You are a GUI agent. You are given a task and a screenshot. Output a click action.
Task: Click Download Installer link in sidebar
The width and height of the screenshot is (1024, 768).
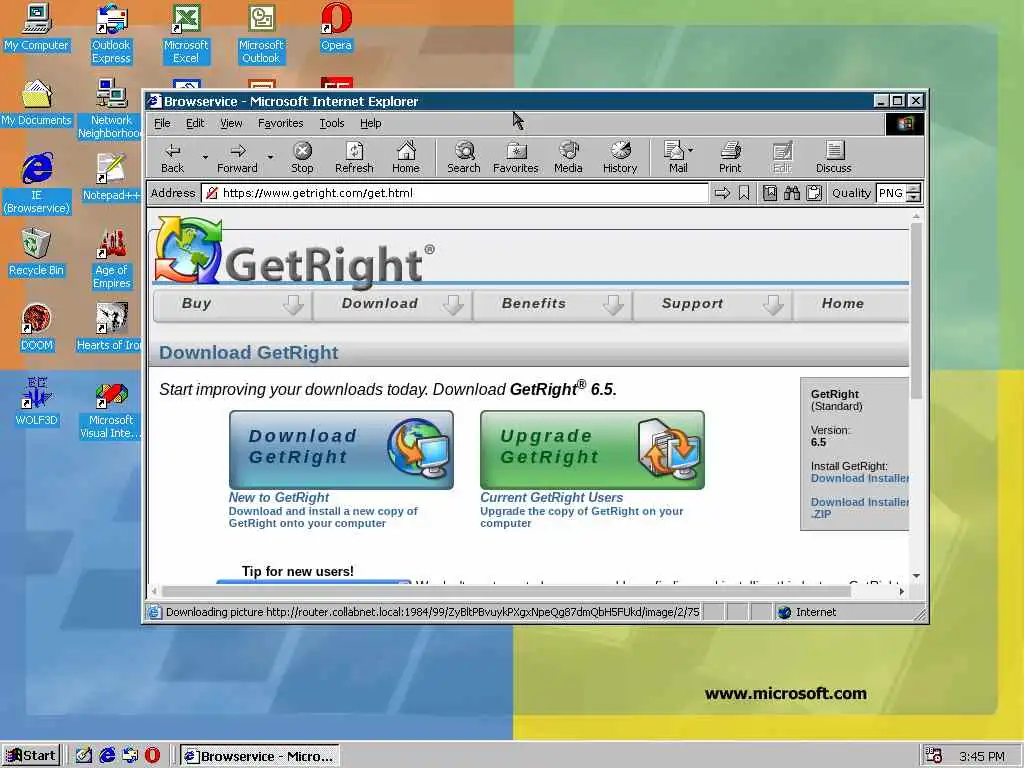859,479
